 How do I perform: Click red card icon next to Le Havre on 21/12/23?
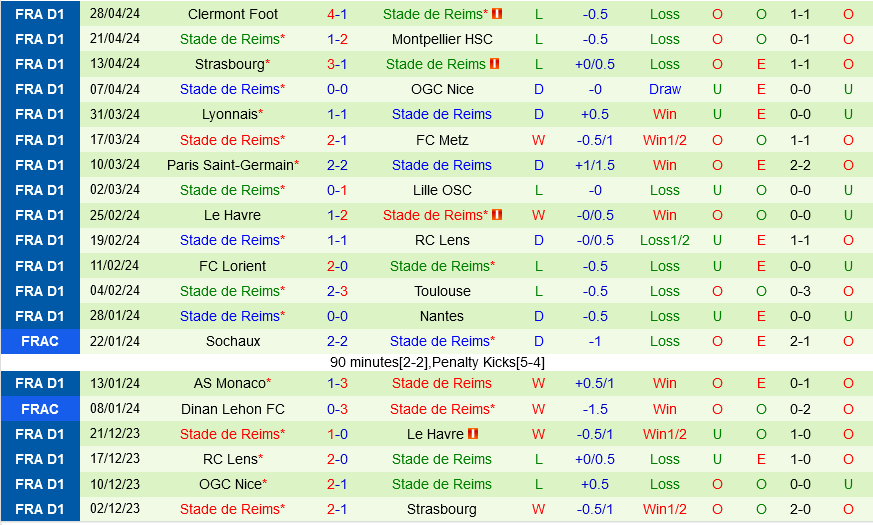[473, 434]
